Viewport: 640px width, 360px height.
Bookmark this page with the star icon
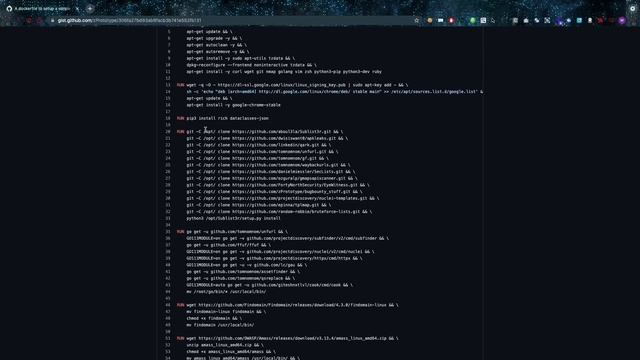point(416,20)
